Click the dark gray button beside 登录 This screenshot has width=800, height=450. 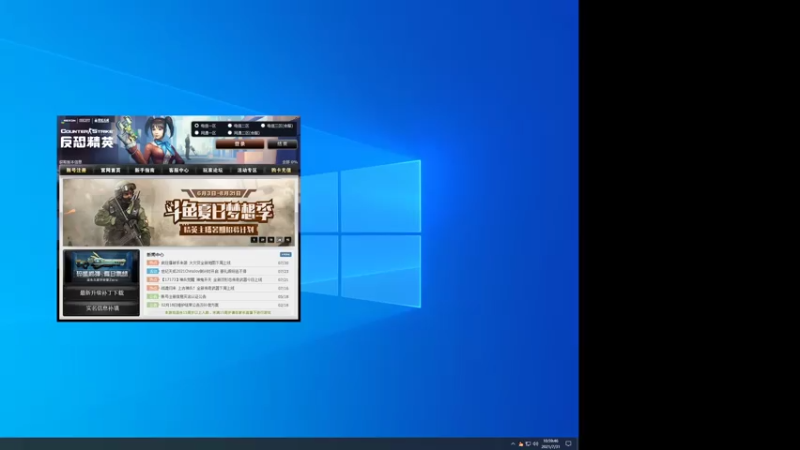point(282,144)
